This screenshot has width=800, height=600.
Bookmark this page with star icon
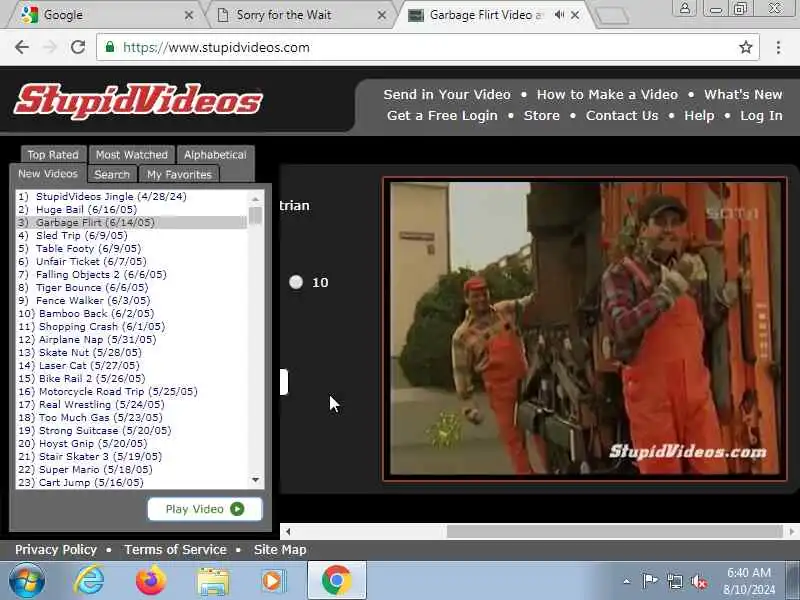[745, 47]
